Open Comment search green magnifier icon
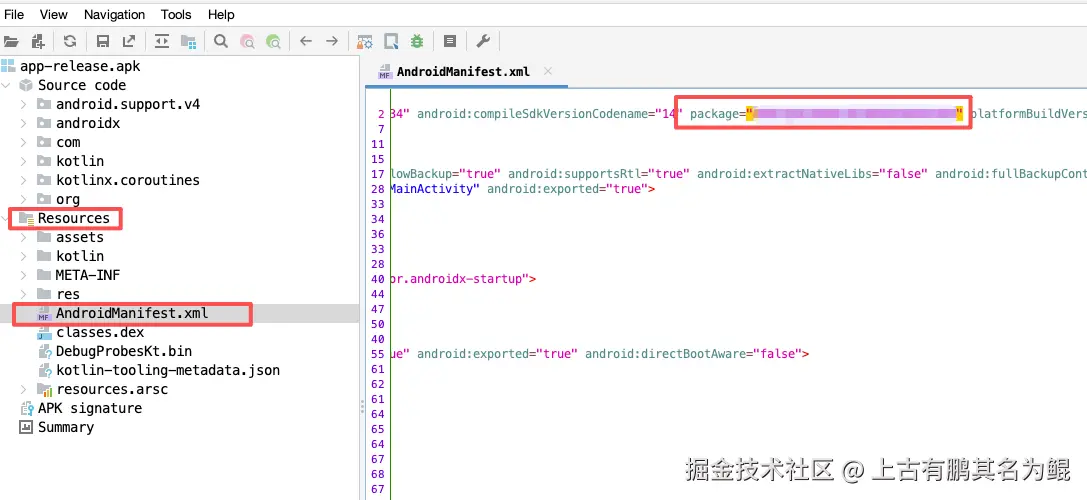The height and width of the screenshot is (500, 1087). 274,42
